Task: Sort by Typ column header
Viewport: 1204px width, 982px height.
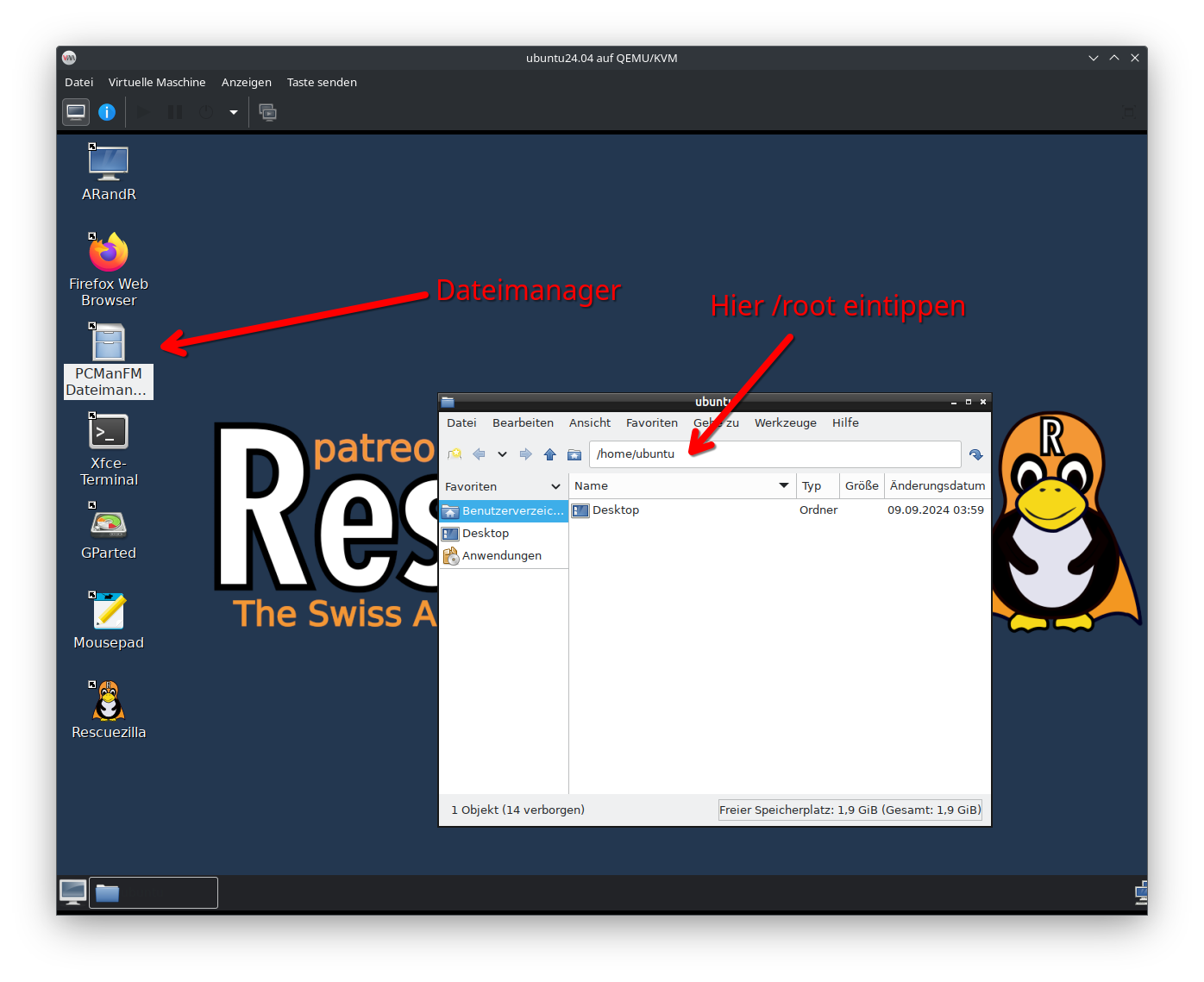Action: coord(818,486)
